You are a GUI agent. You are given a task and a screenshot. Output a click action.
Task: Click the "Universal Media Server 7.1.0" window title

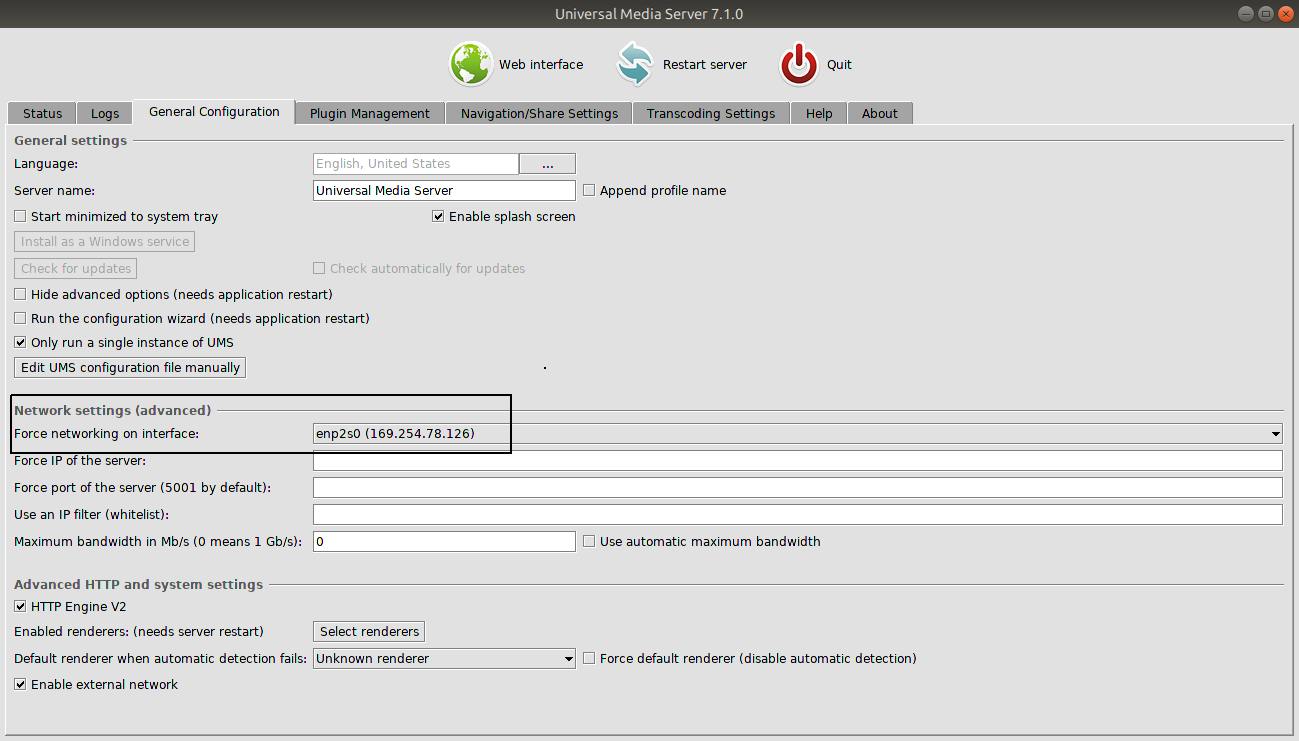[649, 14]
